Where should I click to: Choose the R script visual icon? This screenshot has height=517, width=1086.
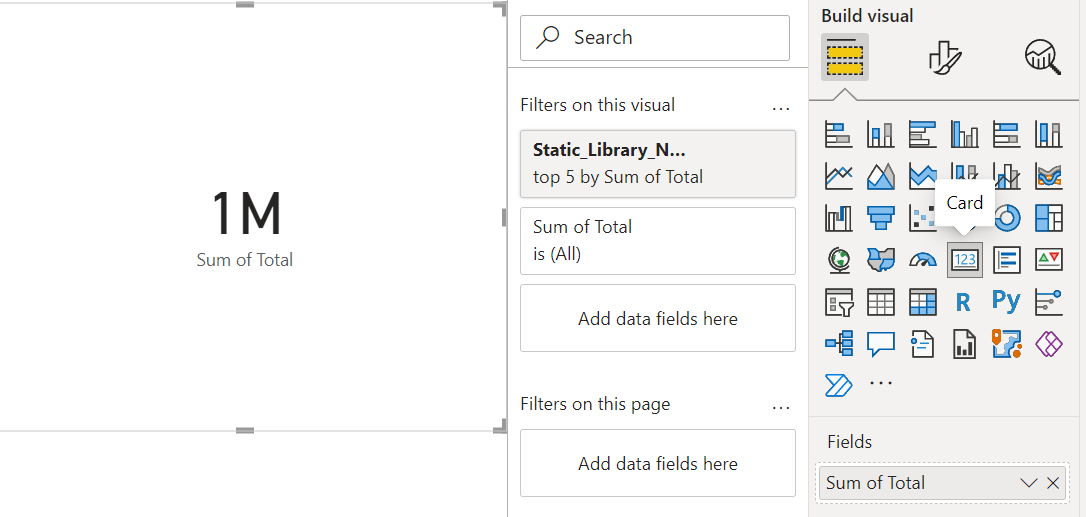click(x=964, y=301)
